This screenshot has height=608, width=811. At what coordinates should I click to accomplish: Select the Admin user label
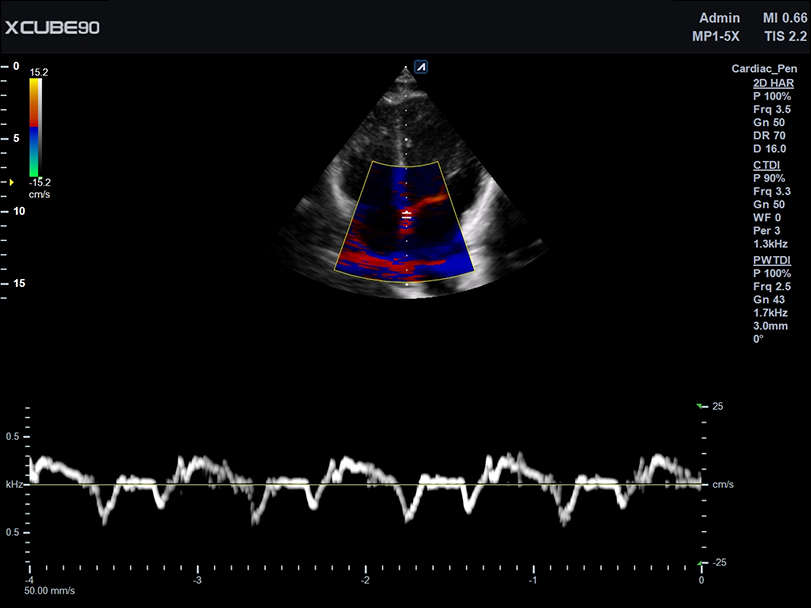[x=720, y=17]
